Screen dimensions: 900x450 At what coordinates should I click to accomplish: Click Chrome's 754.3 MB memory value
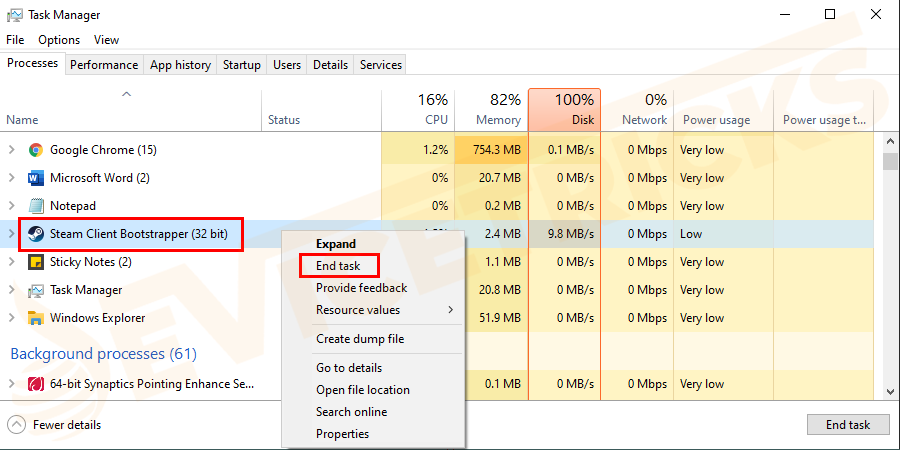click(x=497, y=150)
